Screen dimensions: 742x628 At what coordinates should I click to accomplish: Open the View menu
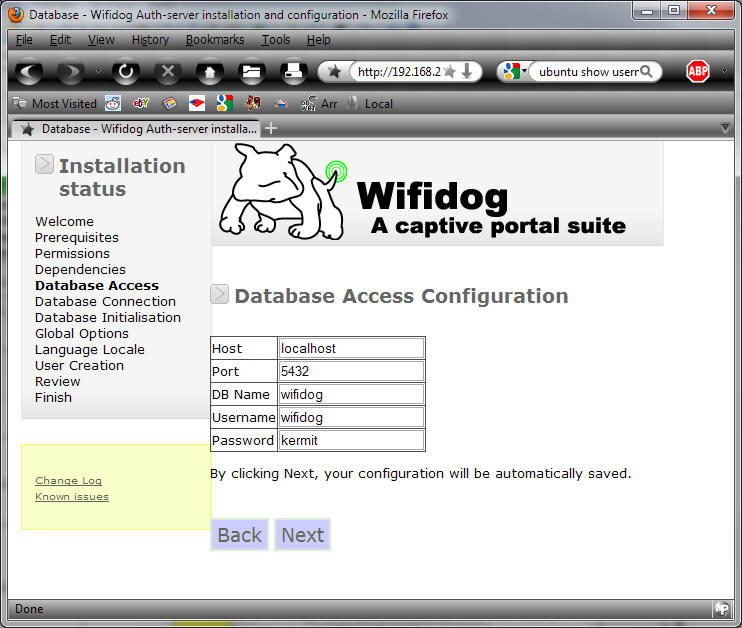pos(101,40)
